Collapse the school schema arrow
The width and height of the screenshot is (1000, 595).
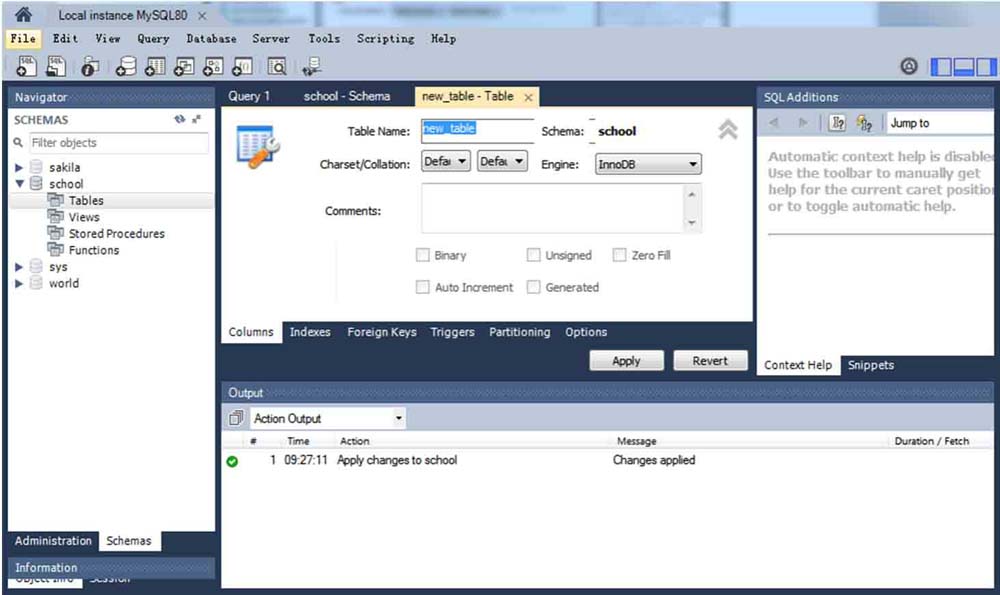tap(19, 184)
